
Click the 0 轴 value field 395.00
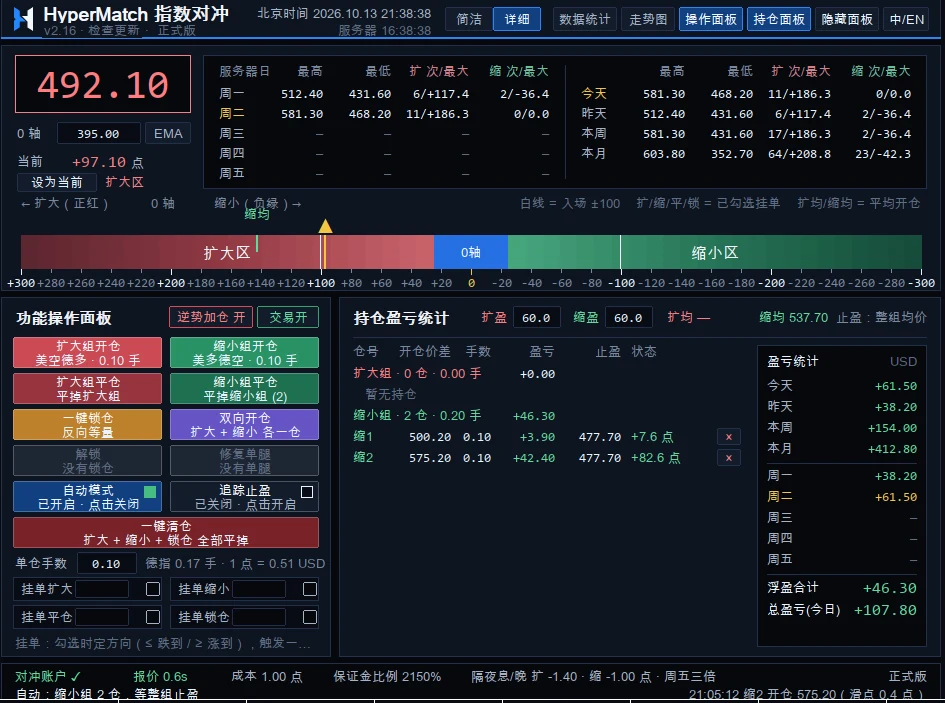[x=99, y=133]
